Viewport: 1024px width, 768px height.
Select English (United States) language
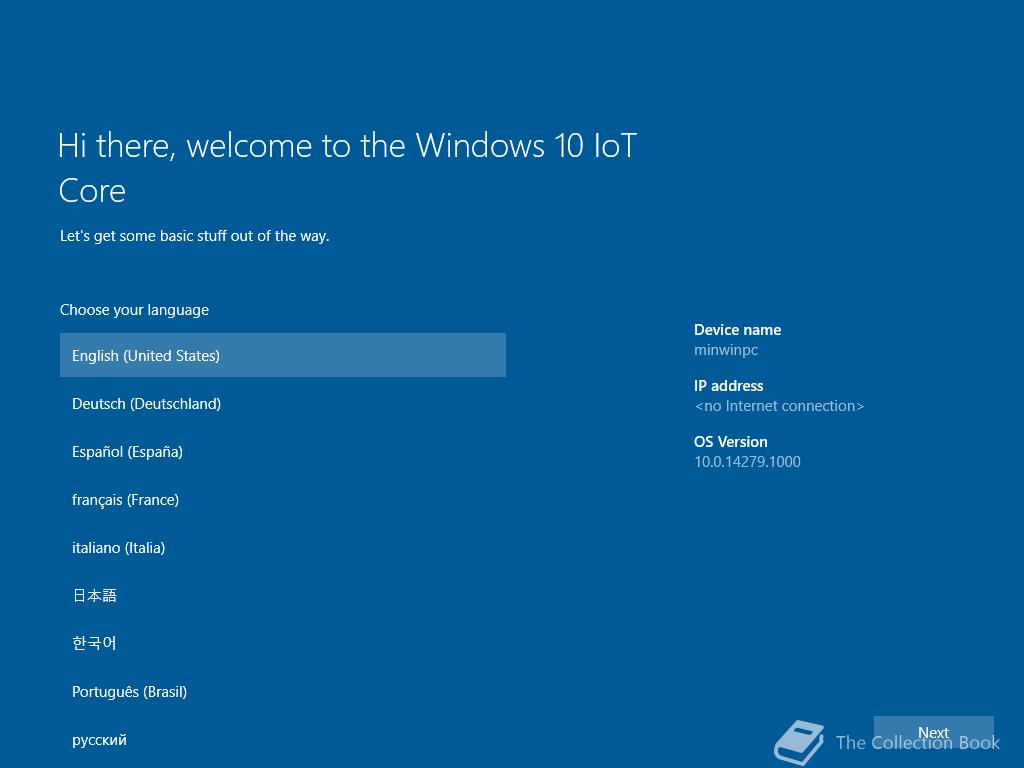283,355
